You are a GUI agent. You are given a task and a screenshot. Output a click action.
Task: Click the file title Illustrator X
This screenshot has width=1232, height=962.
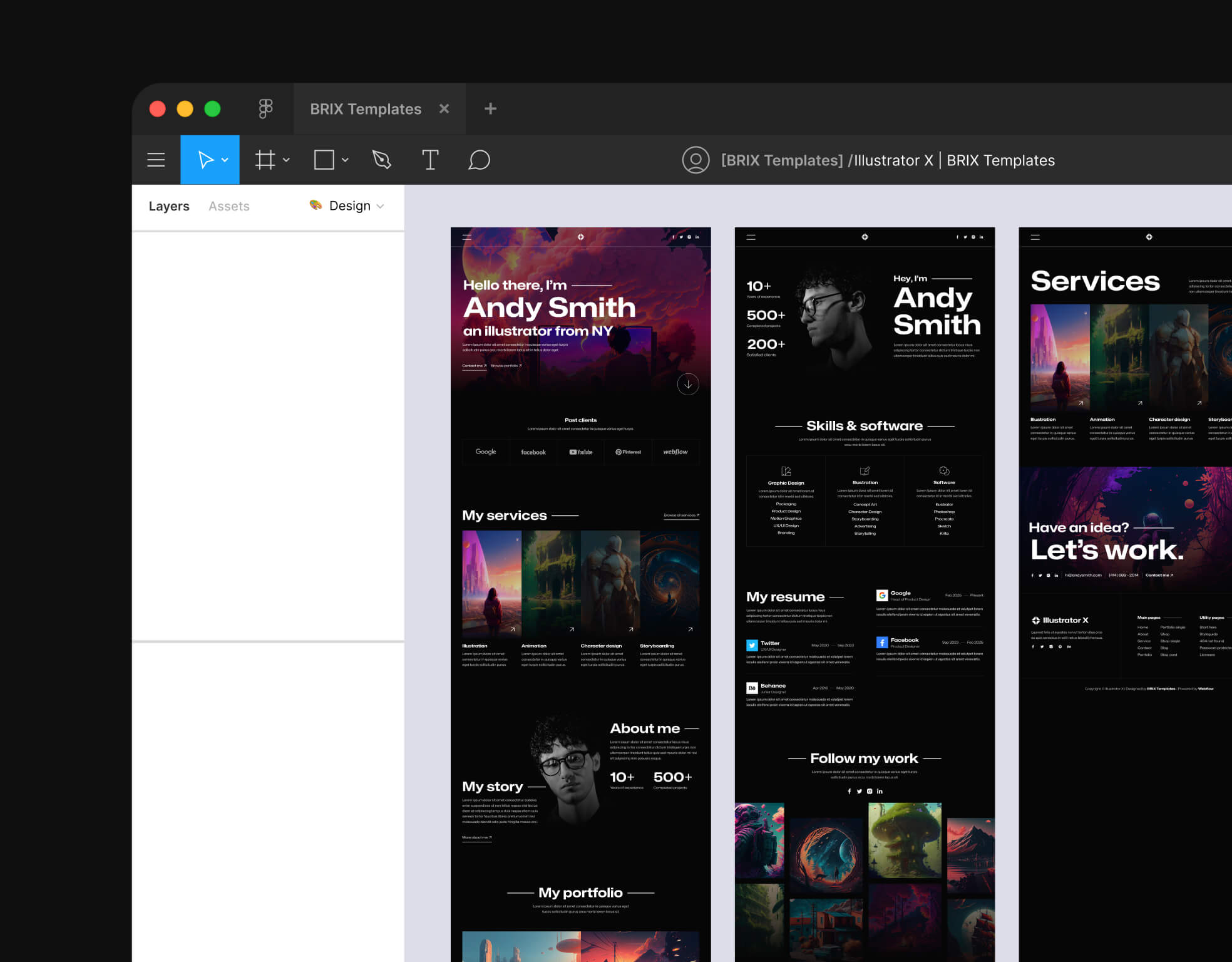[894, 160]
